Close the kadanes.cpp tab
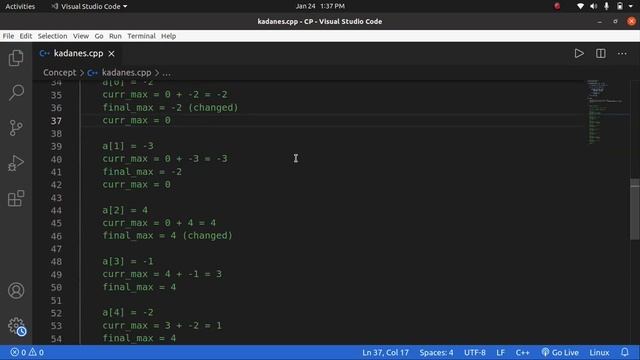Screen dimensions: 640x360 pos(111,53)
